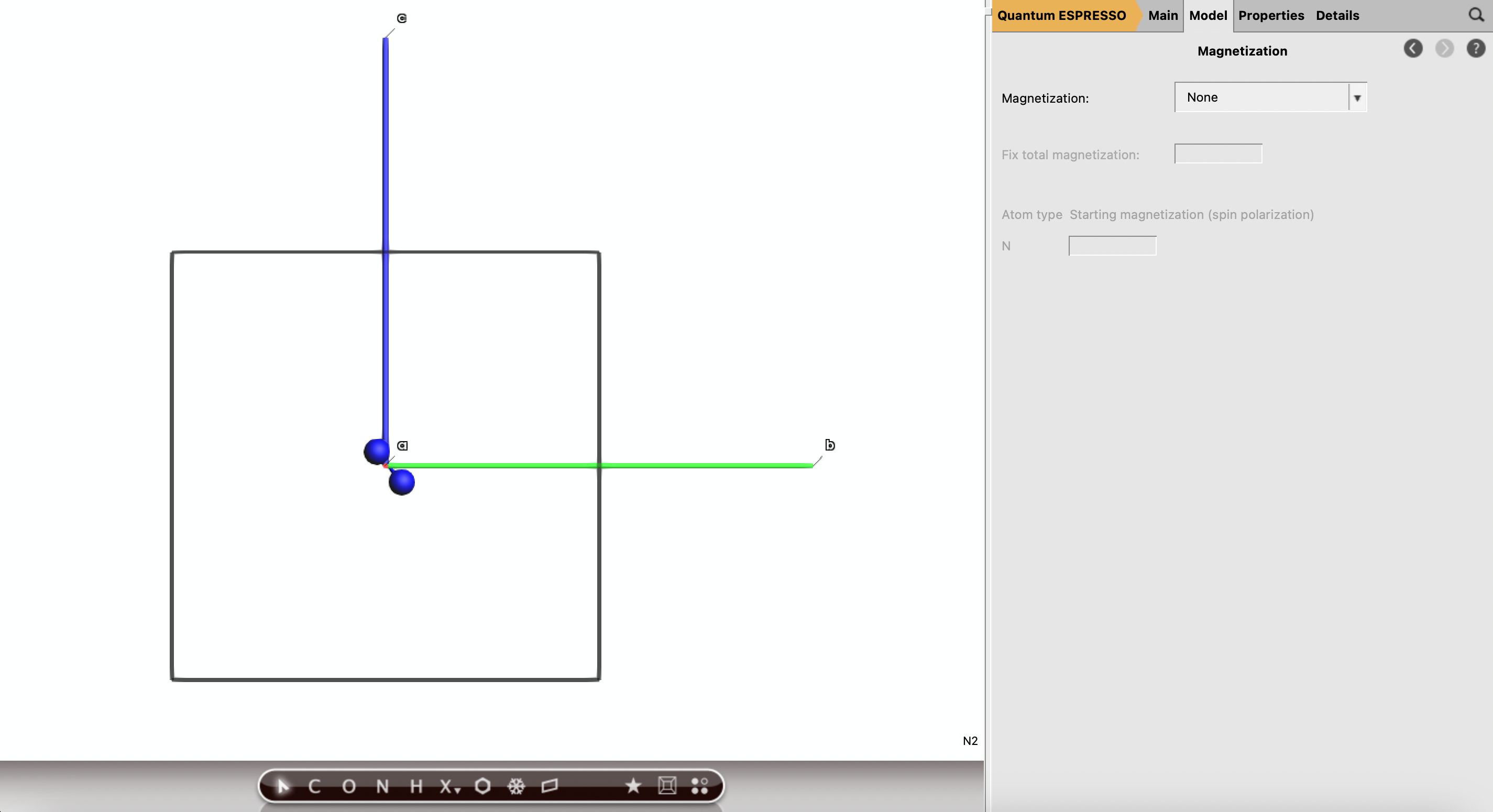Toggle the four-dots atom display icon

point(699,786)
